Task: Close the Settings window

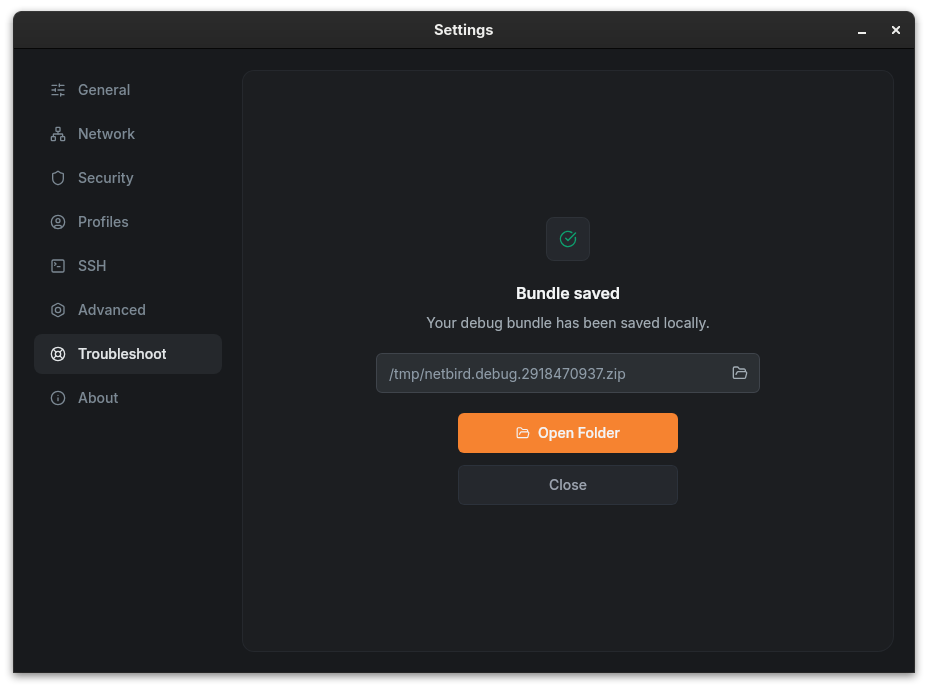Action: click(x=895, y=30)
